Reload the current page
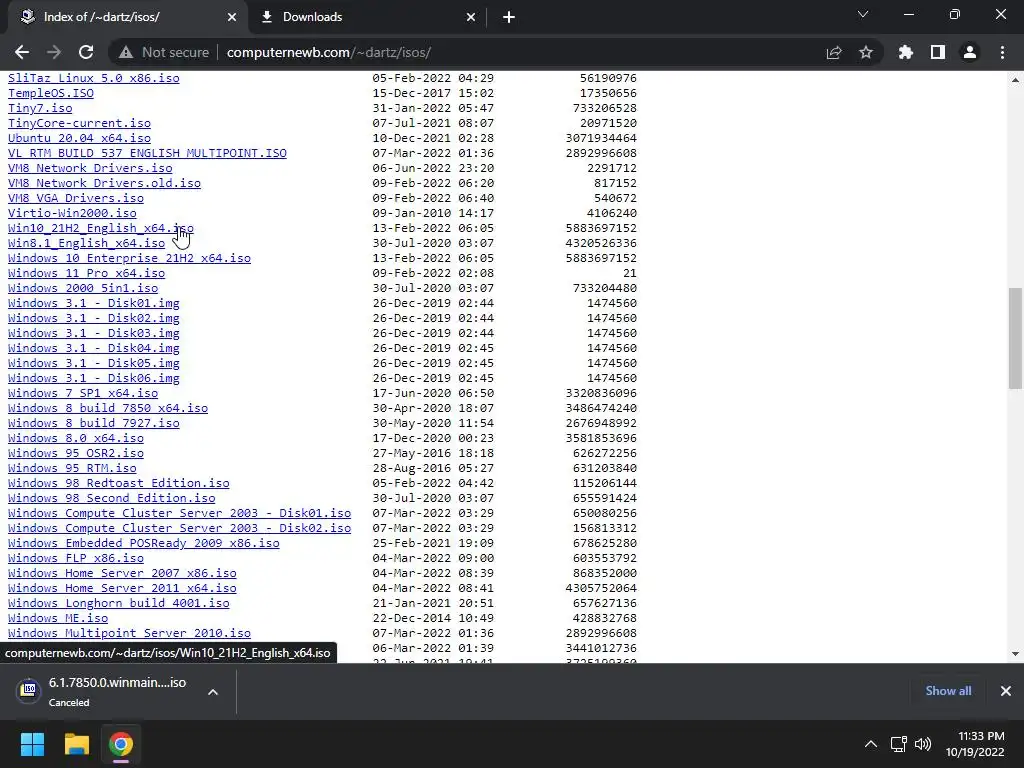Screen dimensions: 1024x768 86,52
